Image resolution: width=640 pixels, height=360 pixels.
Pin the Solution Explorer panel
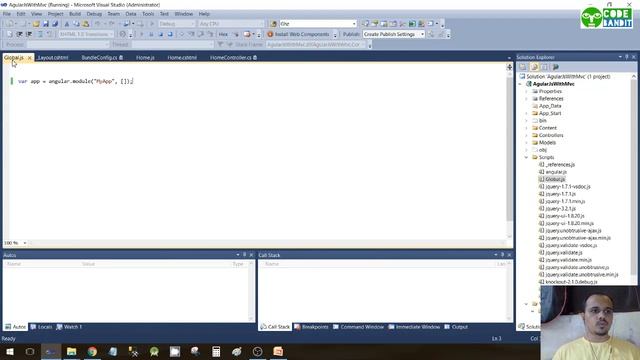coord(627,57)
